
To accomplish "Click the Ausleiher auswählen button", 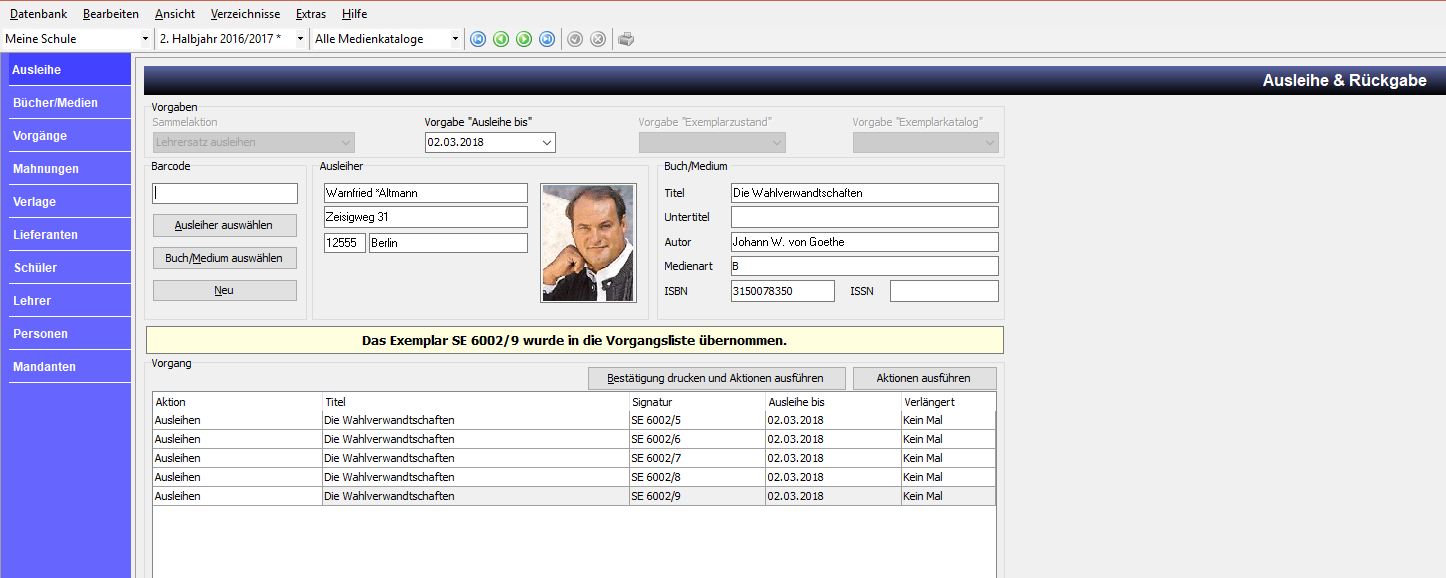I will click(x=225, y=225).
